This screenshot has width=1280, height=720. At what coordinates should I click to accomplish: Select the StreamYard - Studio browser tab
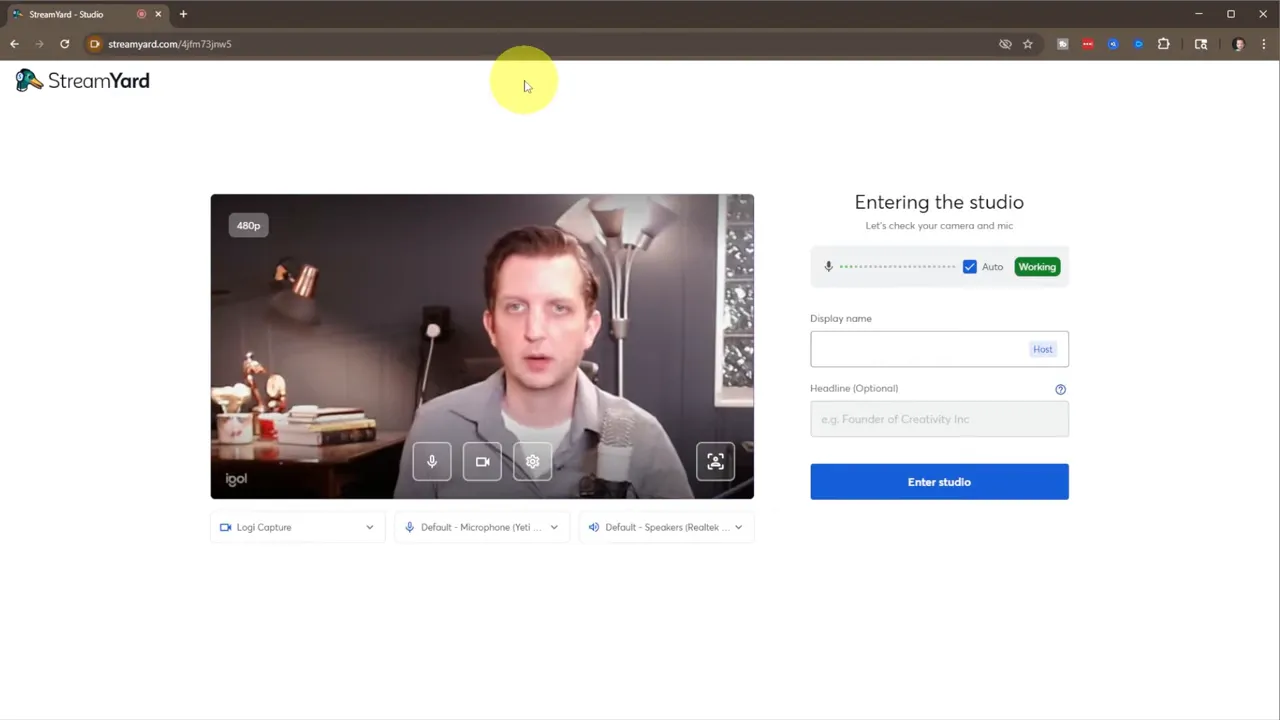(87, 14)
